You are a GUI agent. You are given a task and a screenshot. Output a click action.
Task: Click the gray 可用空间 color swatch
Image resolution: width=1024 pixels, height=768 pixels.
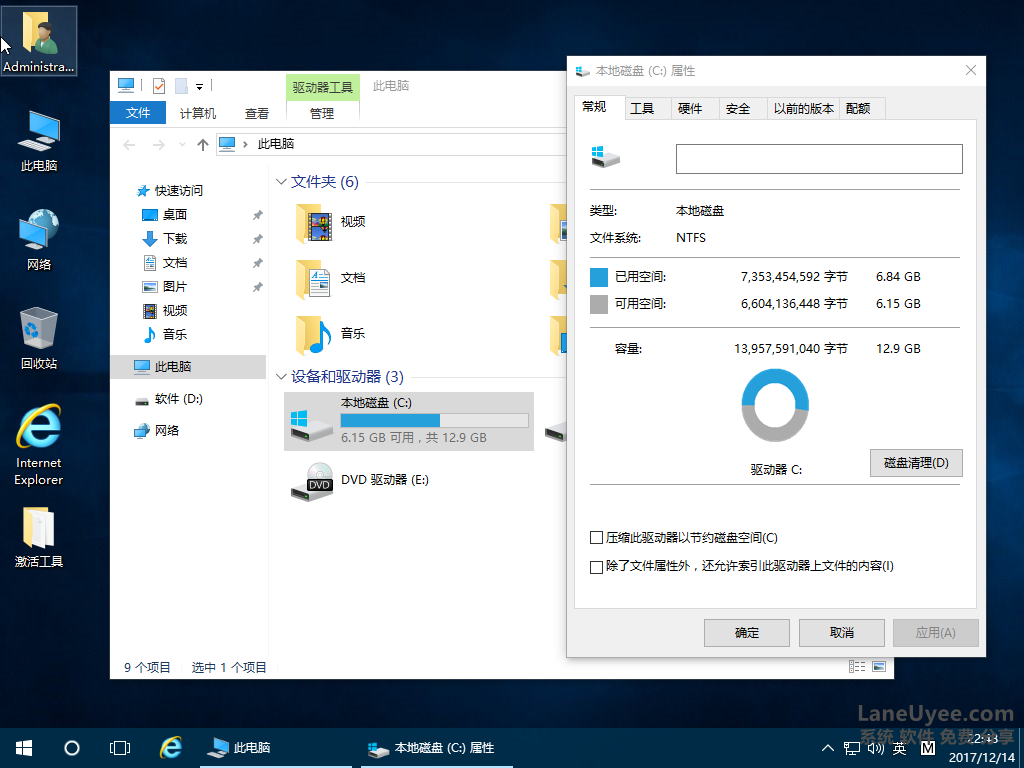599,304
